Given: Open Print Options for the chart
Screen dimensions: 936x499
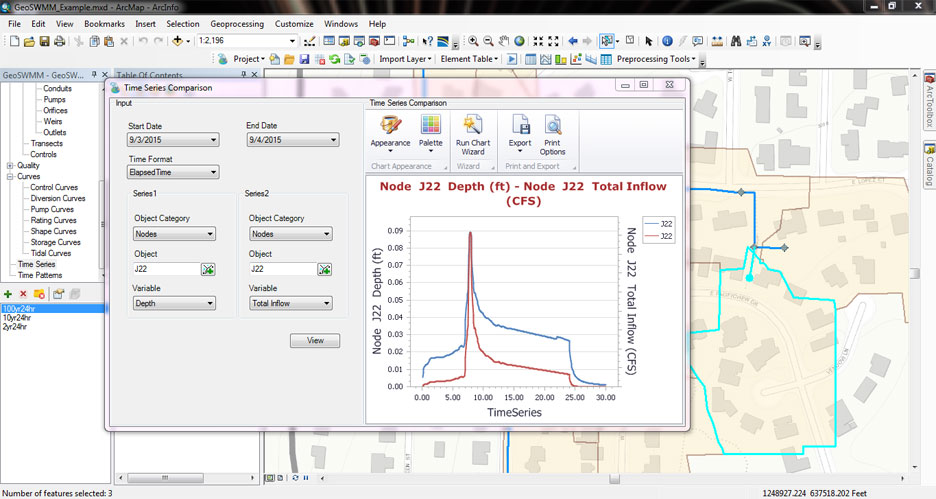Looking at the screenshot, I should click(553, 126).
